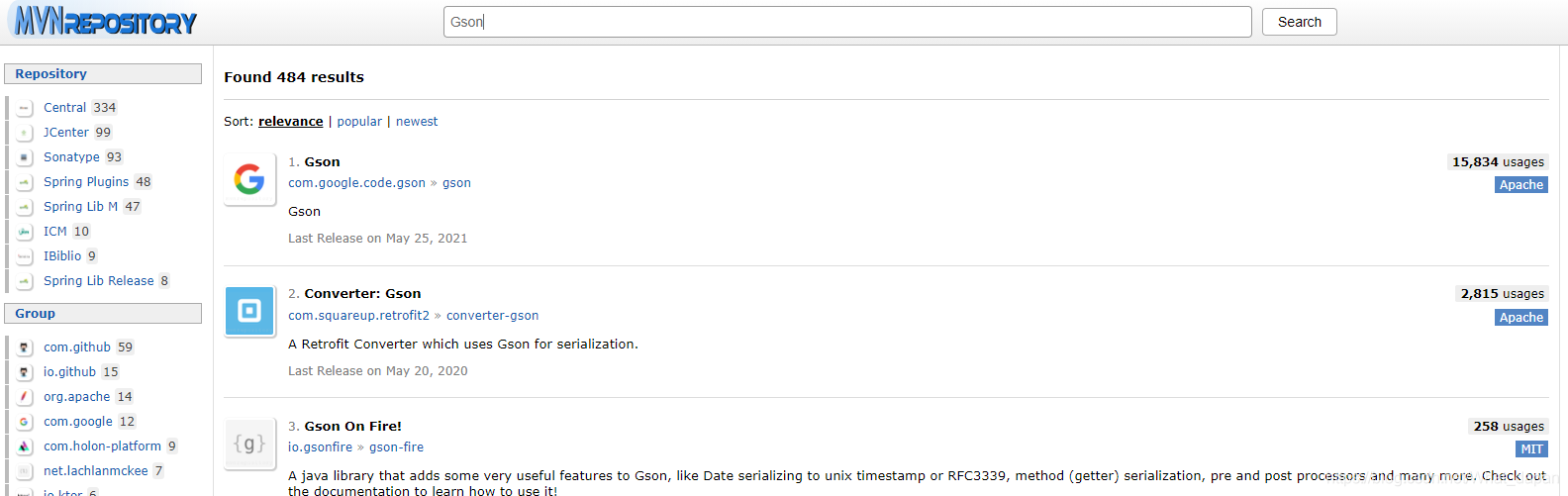Click the Sonatype repository icon
Screen dimensions: 1568x496
click(x=25, y=157)
